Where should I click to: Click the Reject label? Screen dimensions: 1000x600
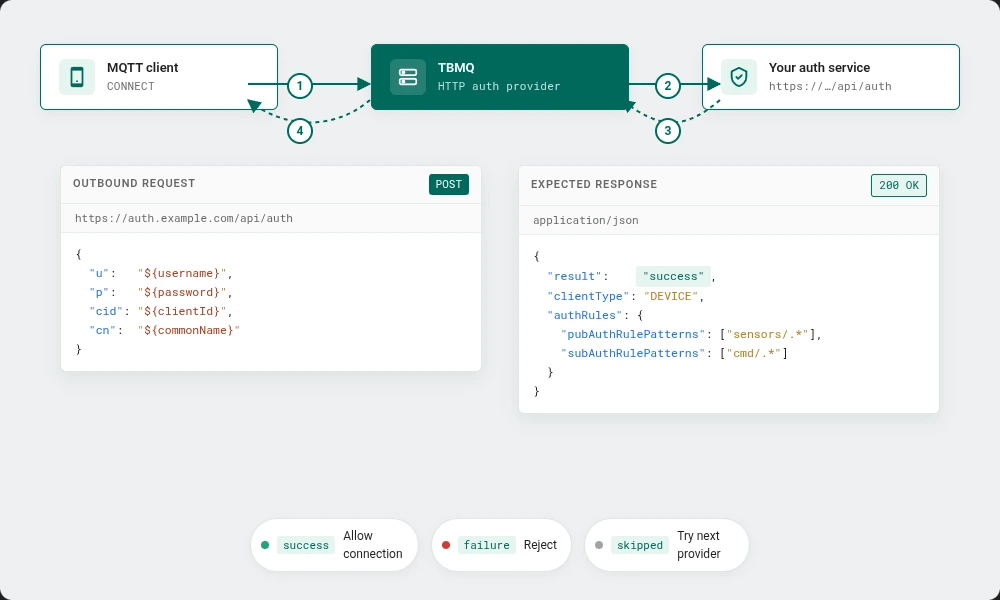(x=540, y=545)
